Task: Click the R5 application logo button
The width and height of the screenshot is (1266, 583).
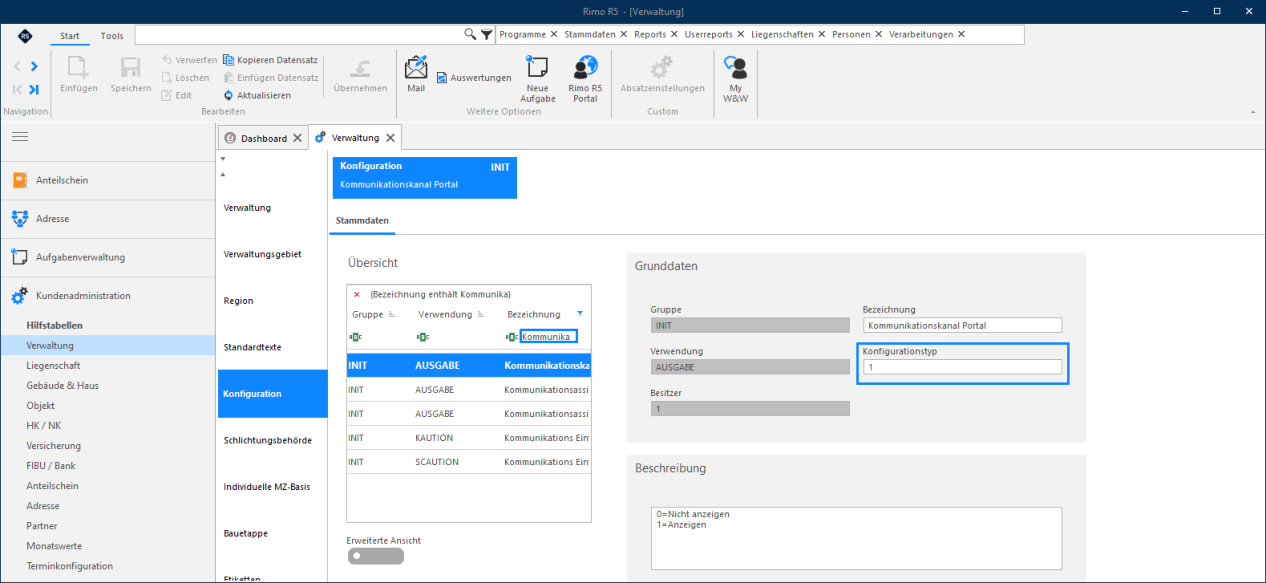Action: pyautogui.click(x=26, y=36)
